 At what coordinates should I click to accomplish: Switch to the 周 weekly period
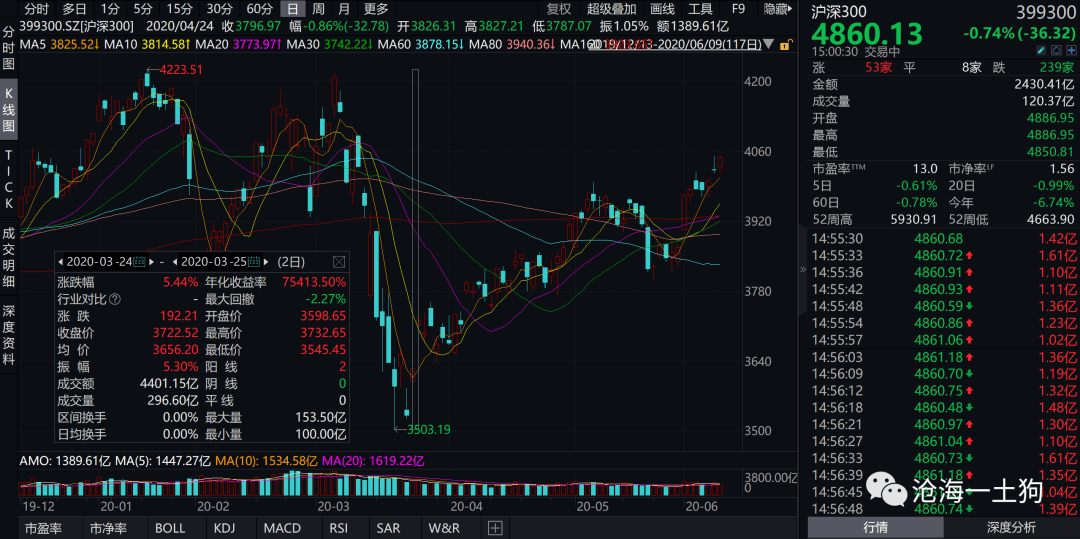click(x=318, y=9)
